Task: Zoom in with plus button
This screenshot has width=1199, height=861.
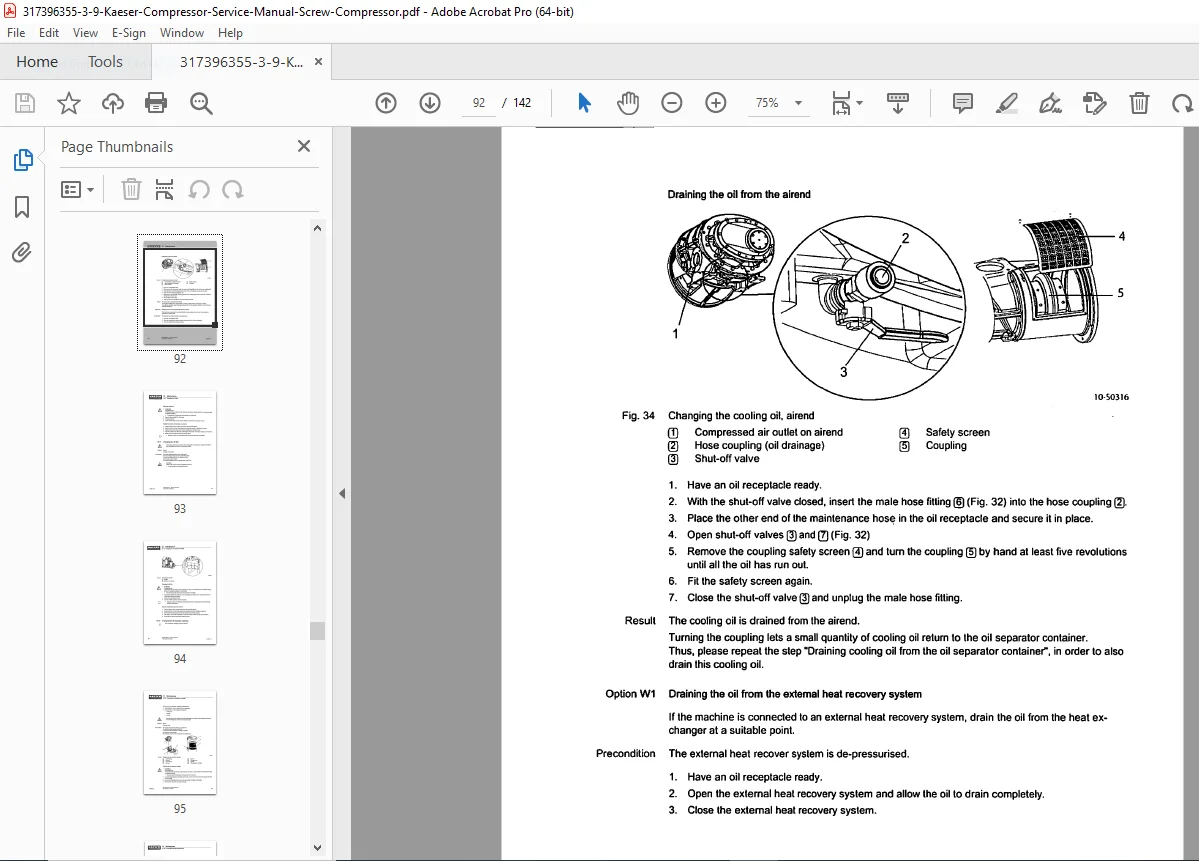Action: (x=716, y=102)
